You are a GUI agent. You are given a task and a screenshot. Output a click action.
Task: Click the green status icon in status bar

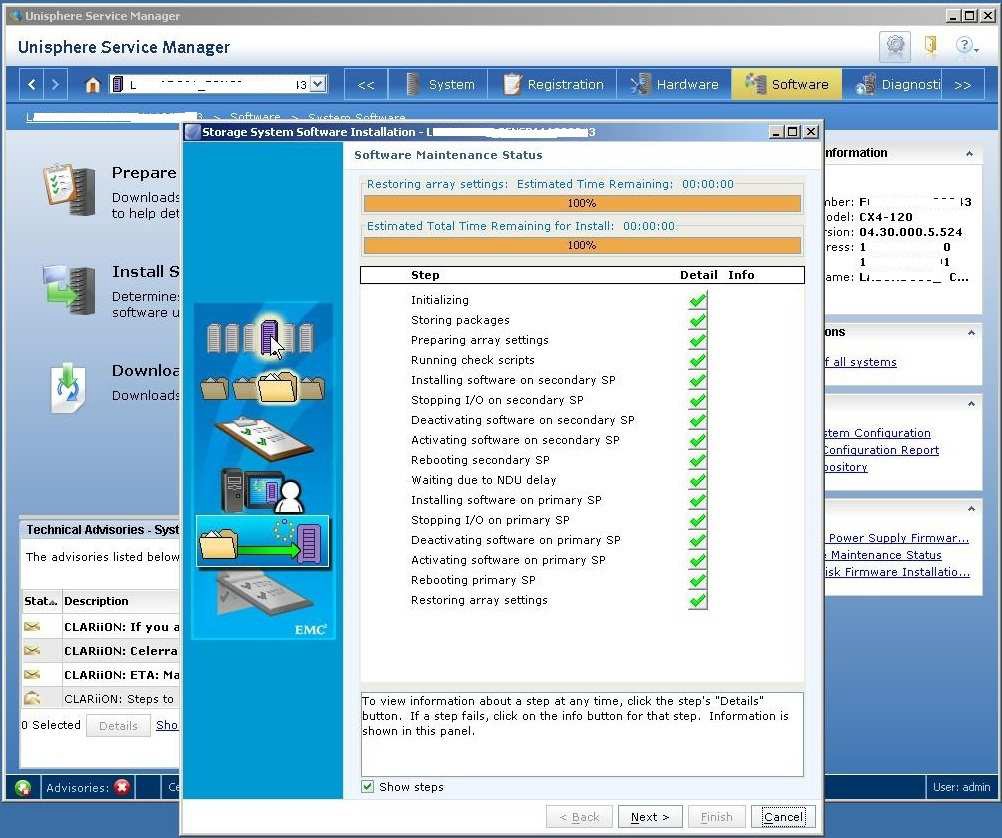point(23,788)
